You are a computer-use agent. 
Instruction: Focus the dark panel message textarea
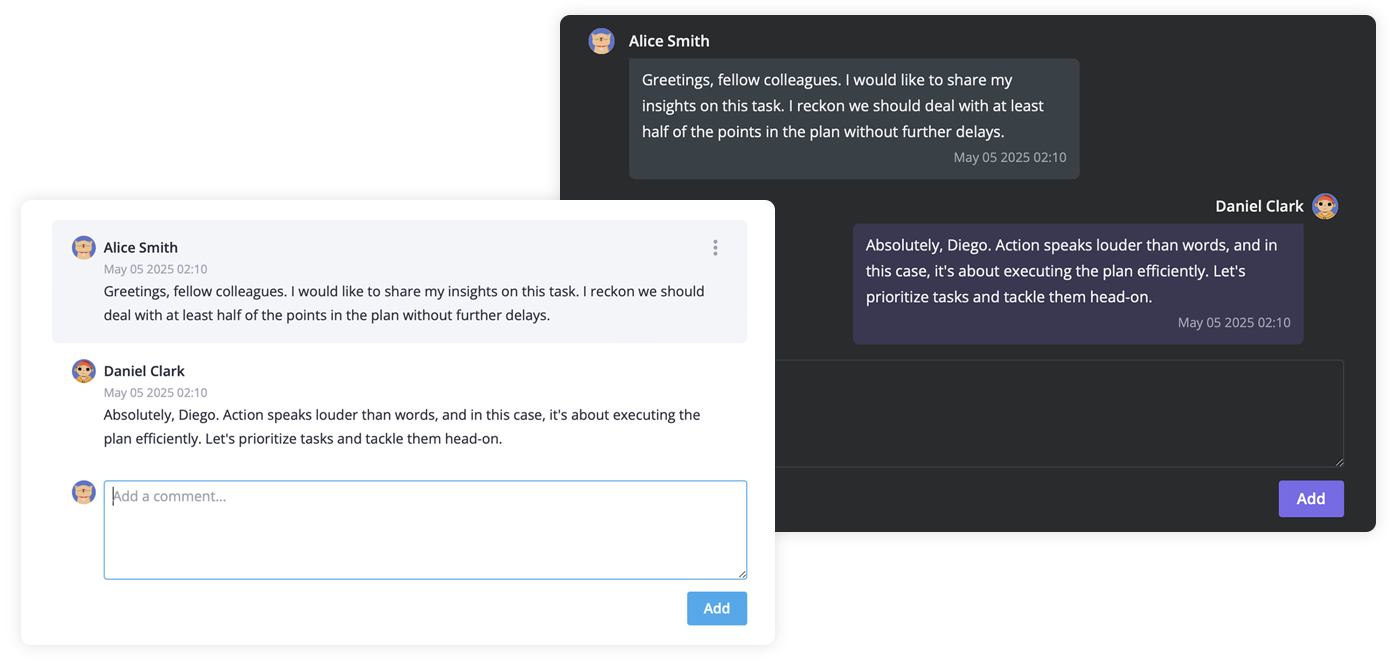pos(1059,413)
